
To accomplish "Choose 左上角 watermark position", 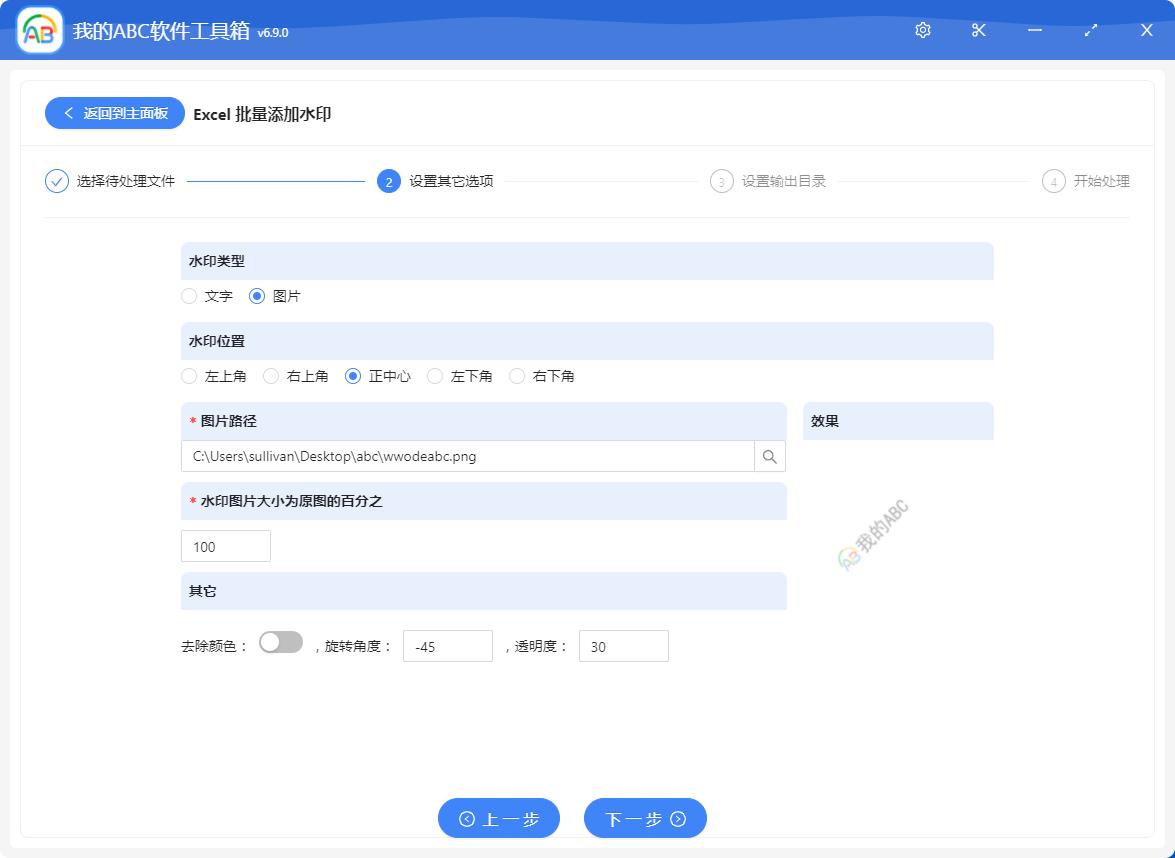I will 189,376.
